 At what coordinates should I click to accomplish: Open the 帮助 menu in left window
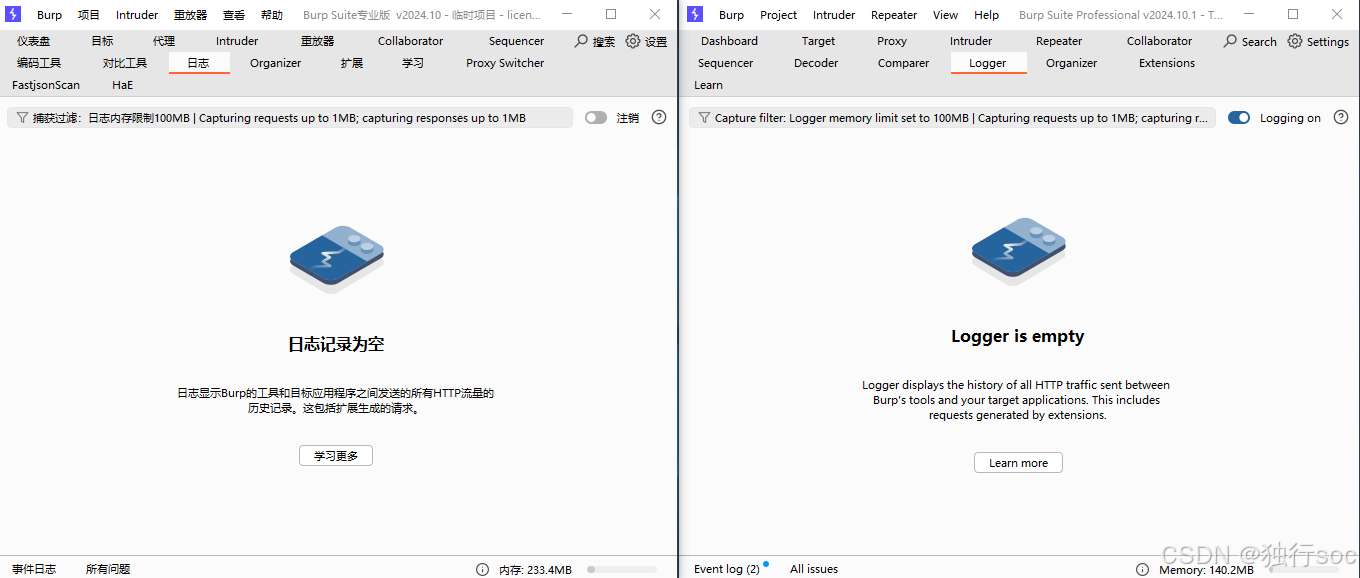point(272,15)
